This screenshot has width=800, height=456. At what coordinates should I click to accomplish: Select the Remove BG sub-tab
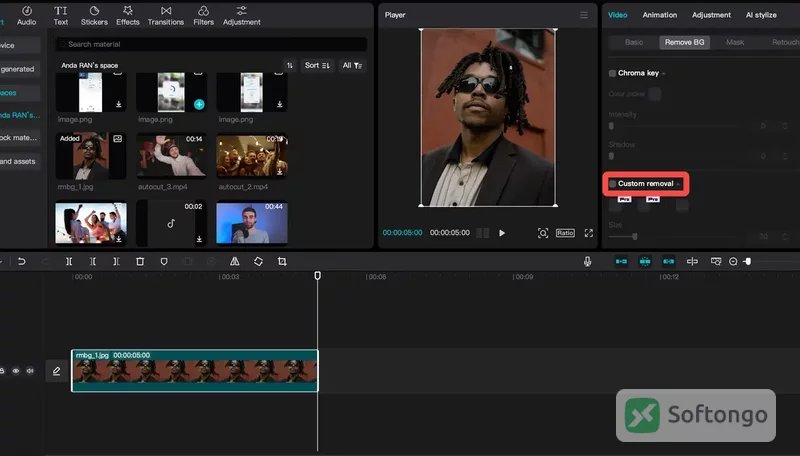click(684, 42)
